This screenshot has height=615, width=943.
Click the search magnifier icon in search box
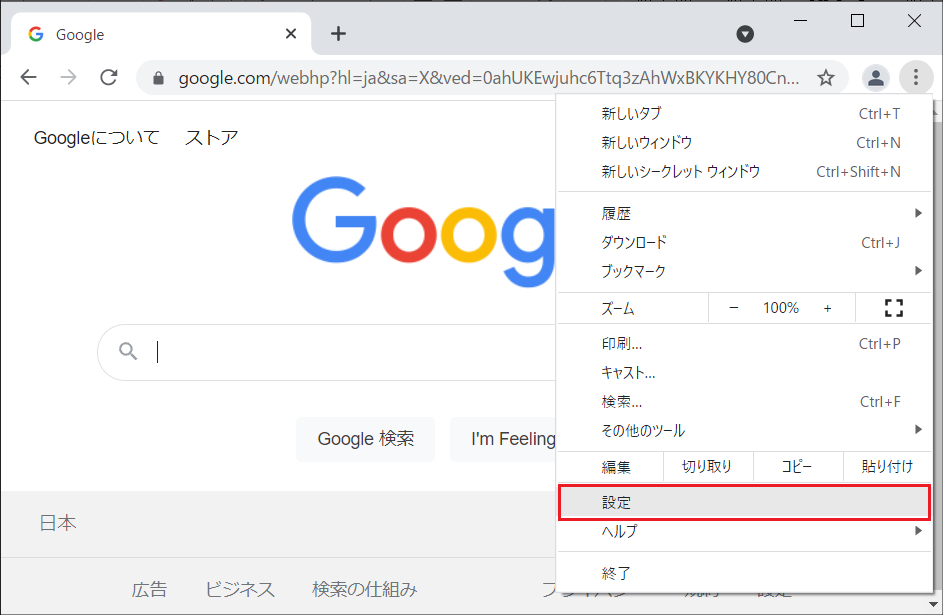point(127,351)
